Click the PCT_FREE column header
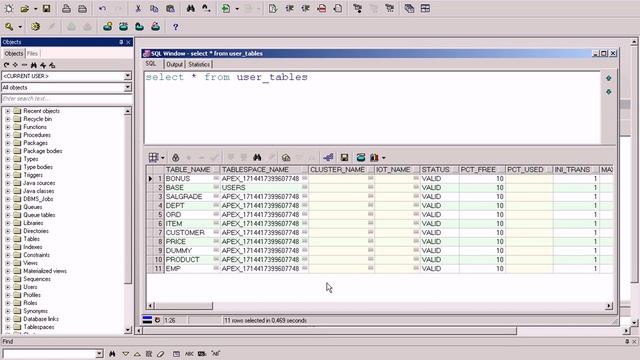Viewport: 640px width, 360px height. [x=482, y=170]
